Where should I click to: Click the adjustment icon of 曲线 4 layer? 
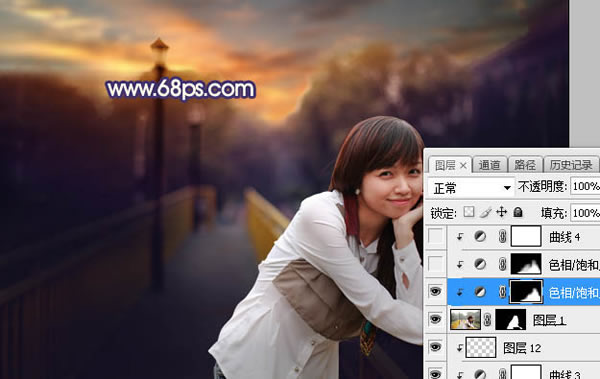pos(480,237)
